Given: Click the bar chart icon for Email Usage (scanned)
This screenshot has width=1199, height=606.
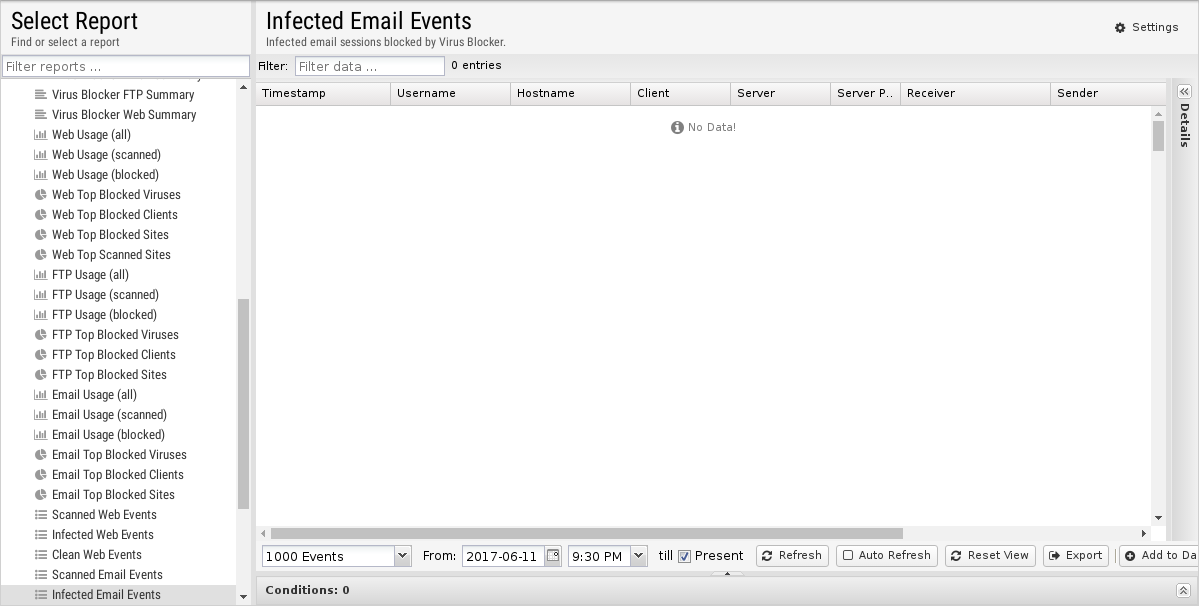Looking at the screenshot, I should coord(41,415).
